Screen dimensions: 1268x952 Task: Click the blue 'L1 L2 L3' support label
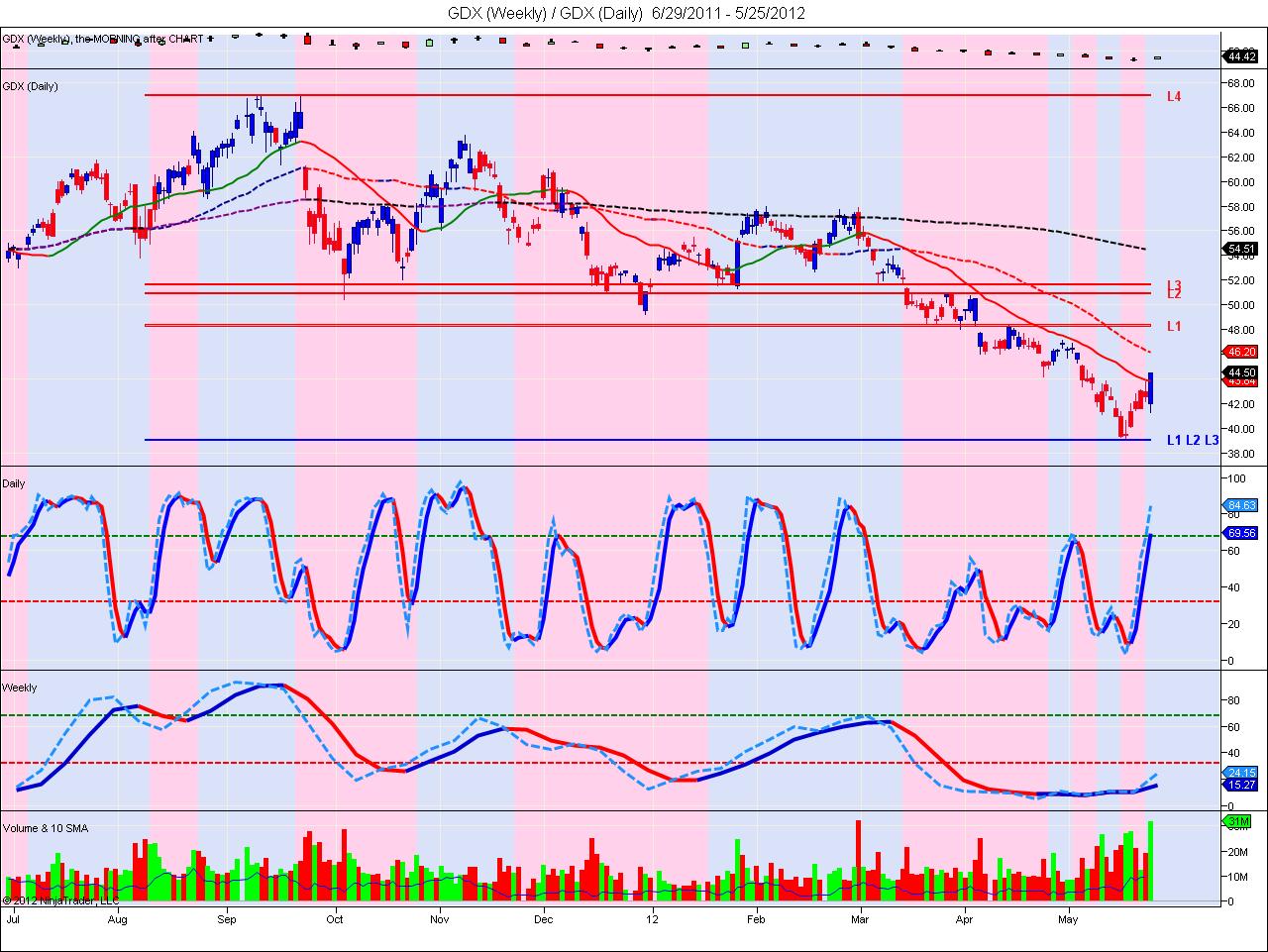click(x=1193, y=439)
